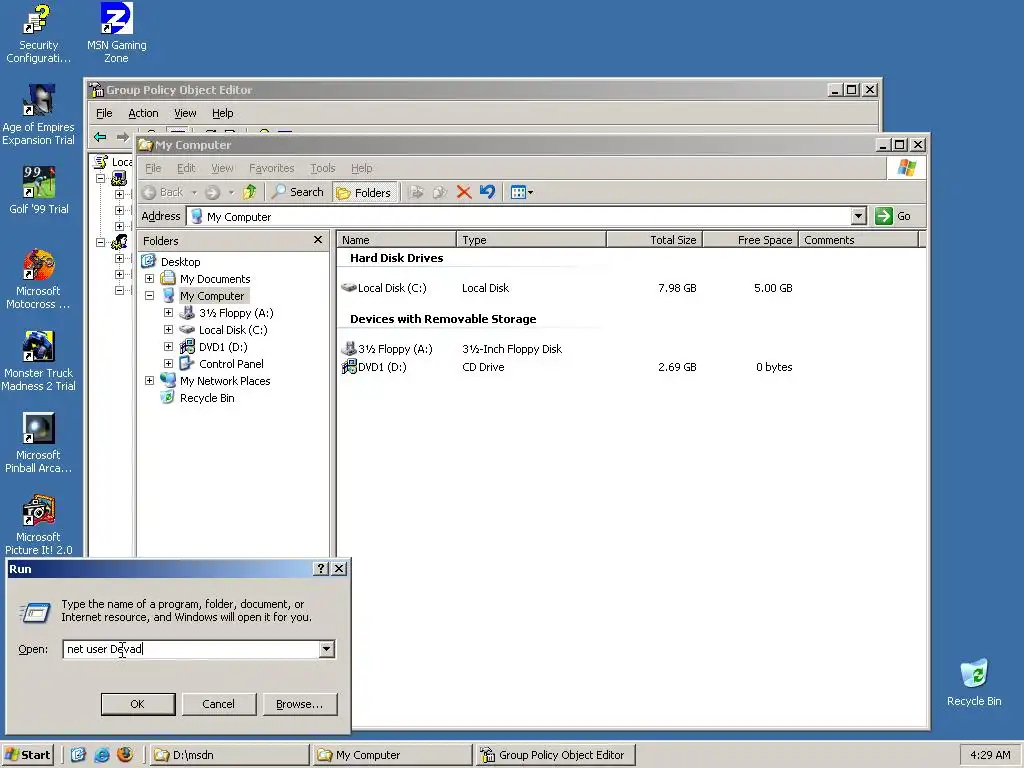Collapse My Computer in the folder tree
Image resolution: width=1024 pixels, height=768 pixels.
point(150,296)
